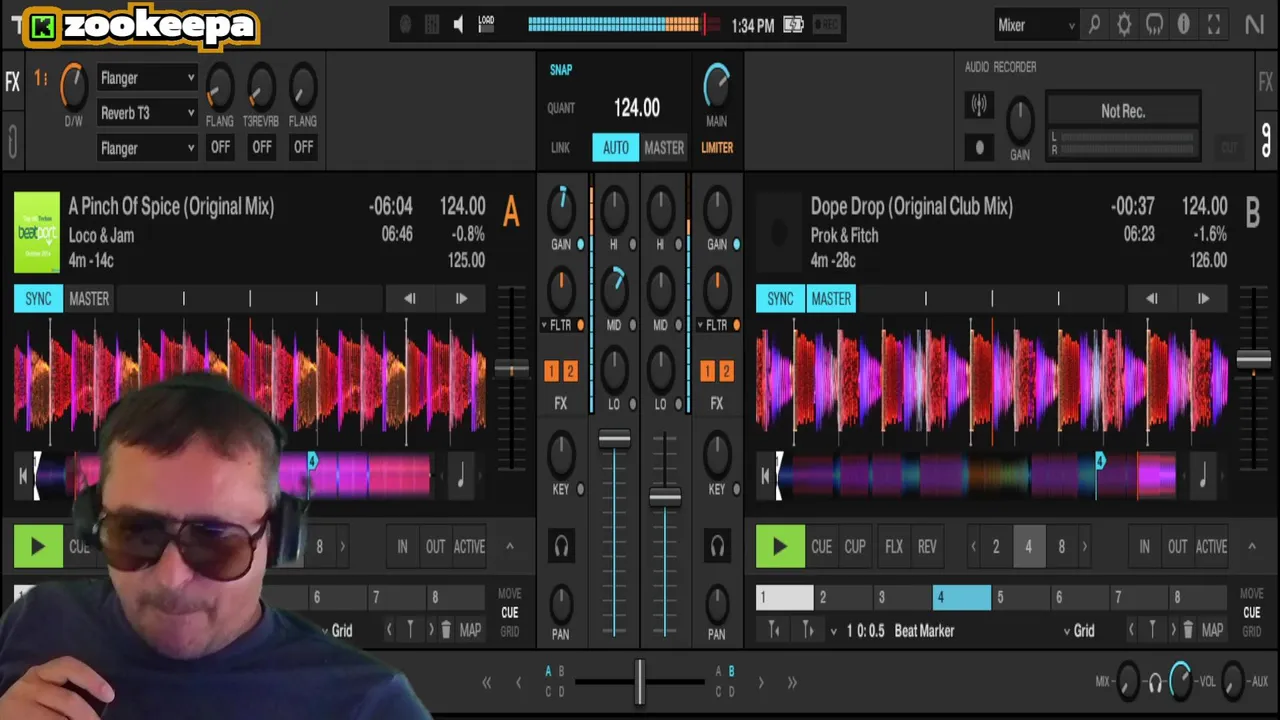
Task: Toggle cruise mode headphones icon in header
Action: pos(1154,25)
